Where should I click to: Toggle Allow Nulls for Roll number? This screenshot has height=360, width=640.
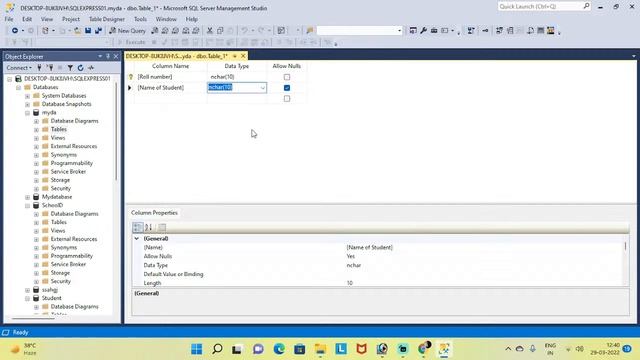[x=287, y=77]
